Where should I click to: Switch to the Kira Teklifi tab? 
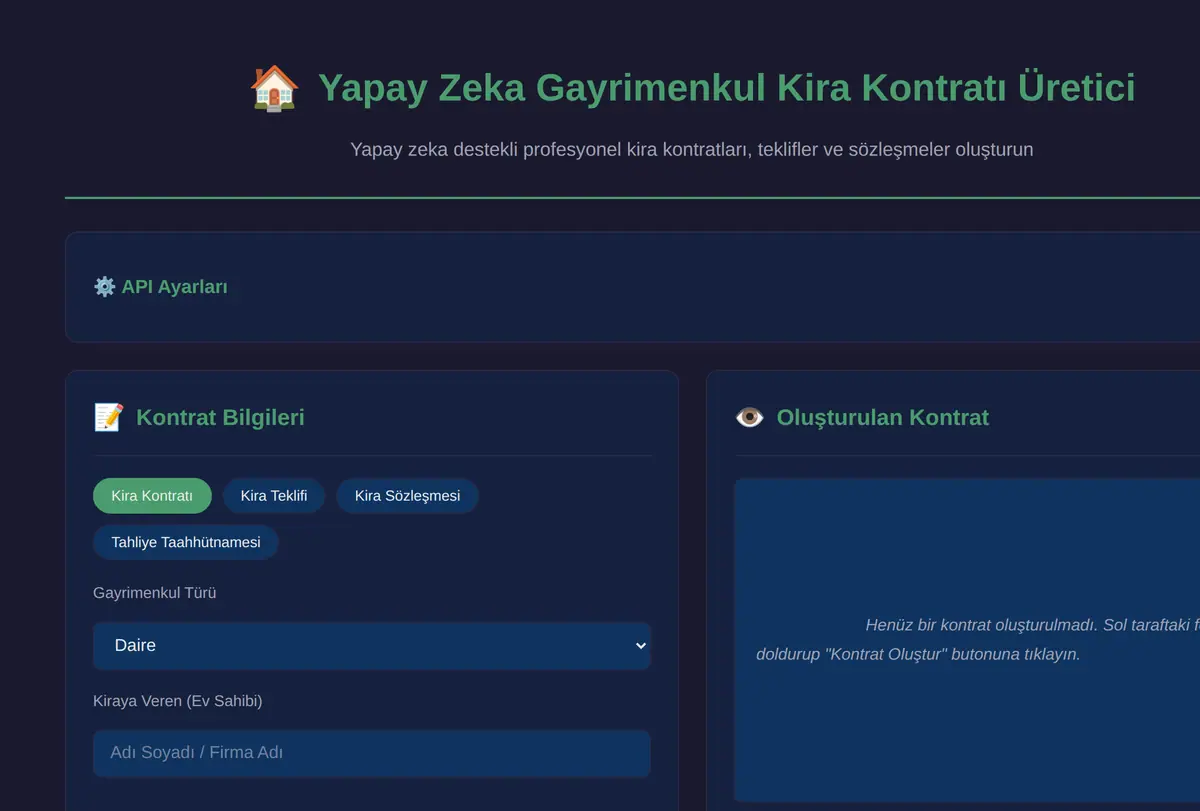click(274, 495)
